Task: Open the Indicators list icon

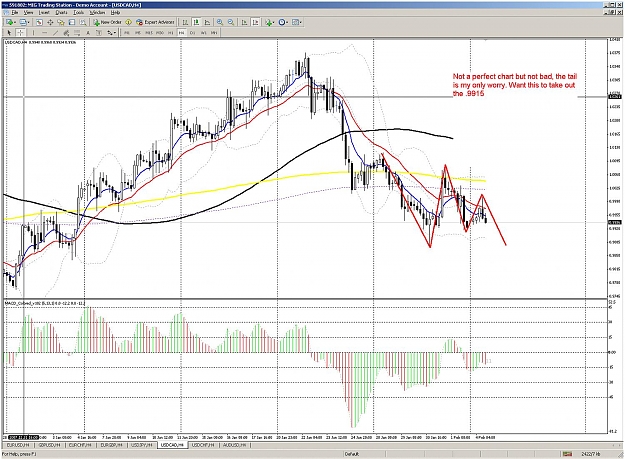Action: coord(269,22)
